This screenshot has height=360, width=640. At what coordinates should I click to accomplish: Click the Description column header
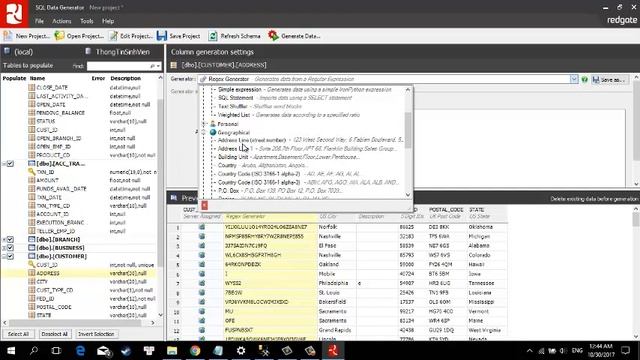(126, 78)
